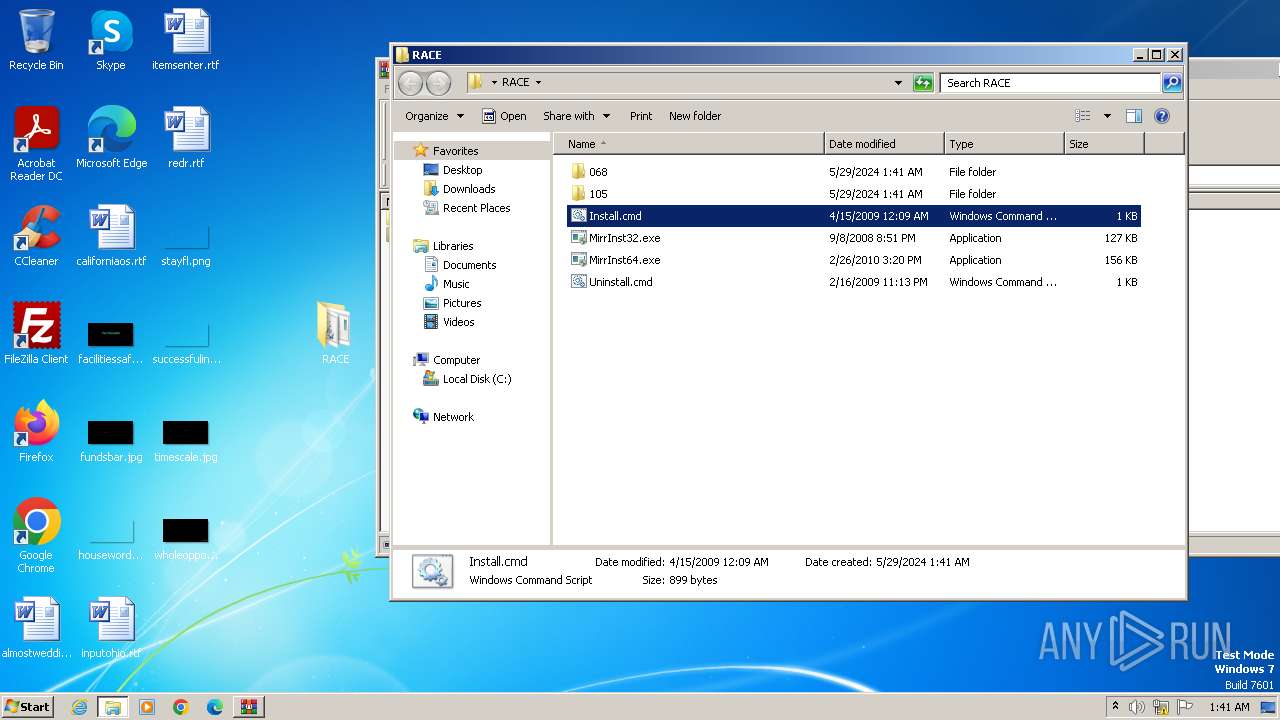
Task: Select stayfl.png on the desktop
Action: click(185, 245)
